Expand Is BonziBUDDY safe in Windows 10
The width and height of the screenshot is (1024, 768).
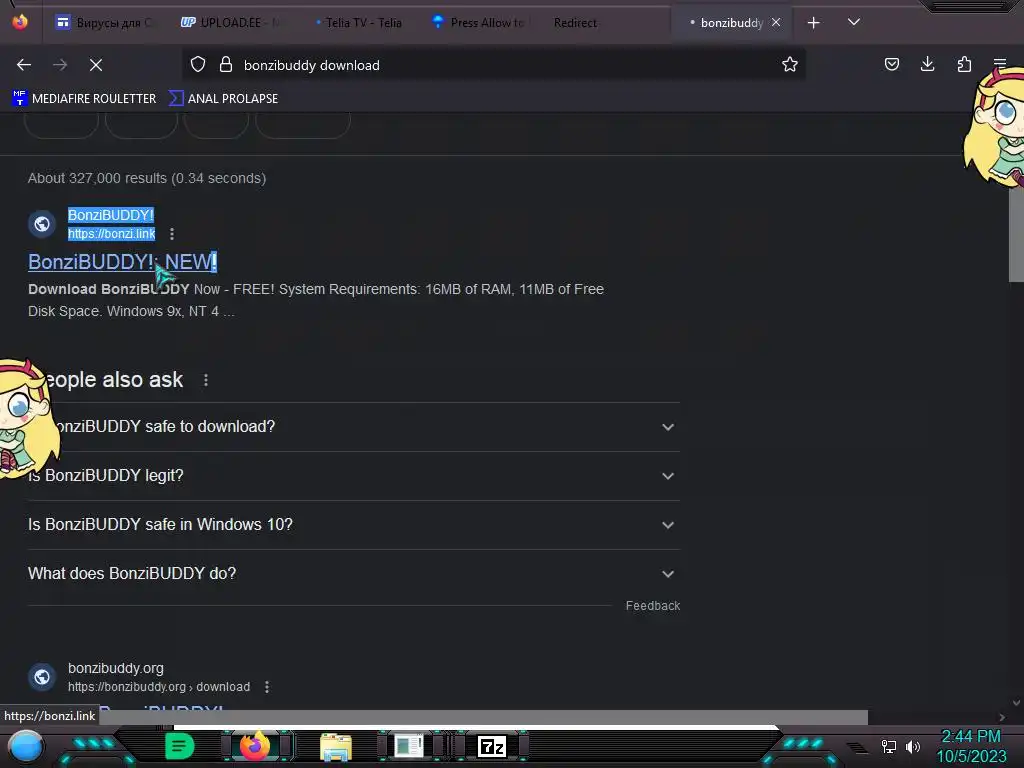(354, 524)
